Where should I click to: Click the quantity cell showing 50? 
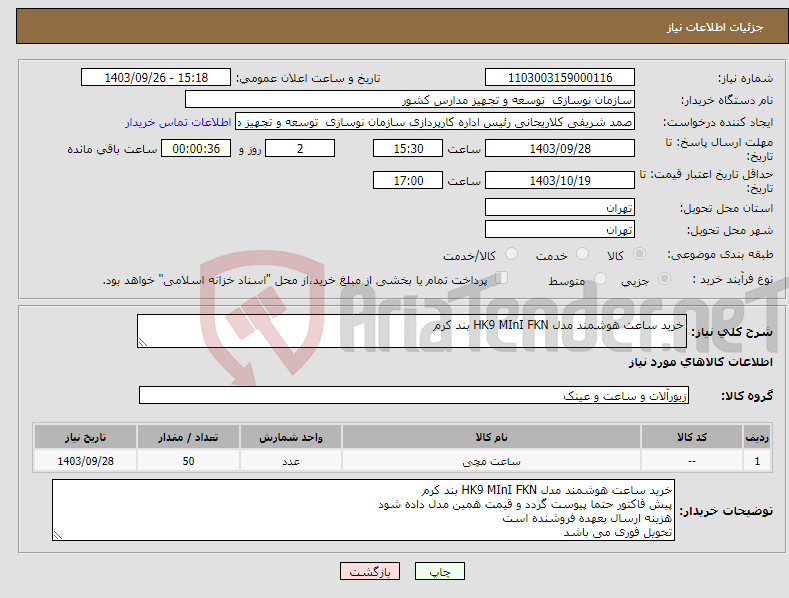point(188,461)
